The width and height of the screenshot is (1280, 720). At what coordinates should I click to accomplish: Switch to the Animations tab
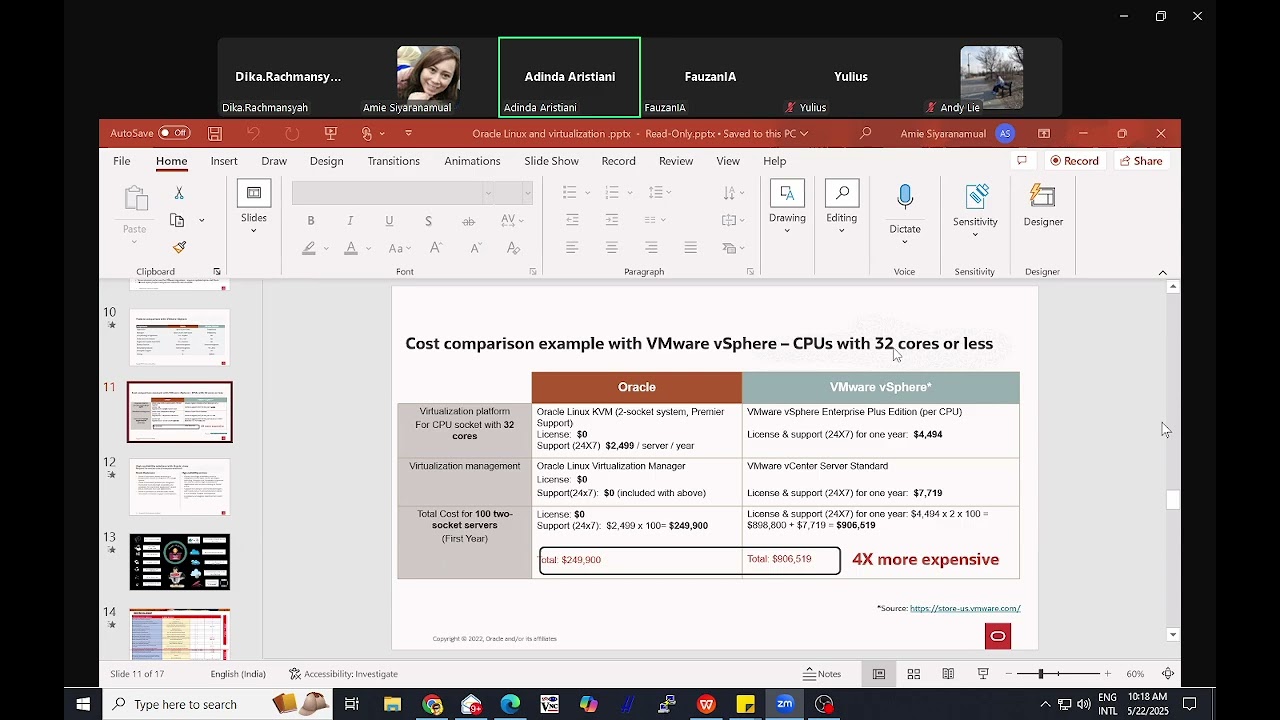(x=472, y=161)
